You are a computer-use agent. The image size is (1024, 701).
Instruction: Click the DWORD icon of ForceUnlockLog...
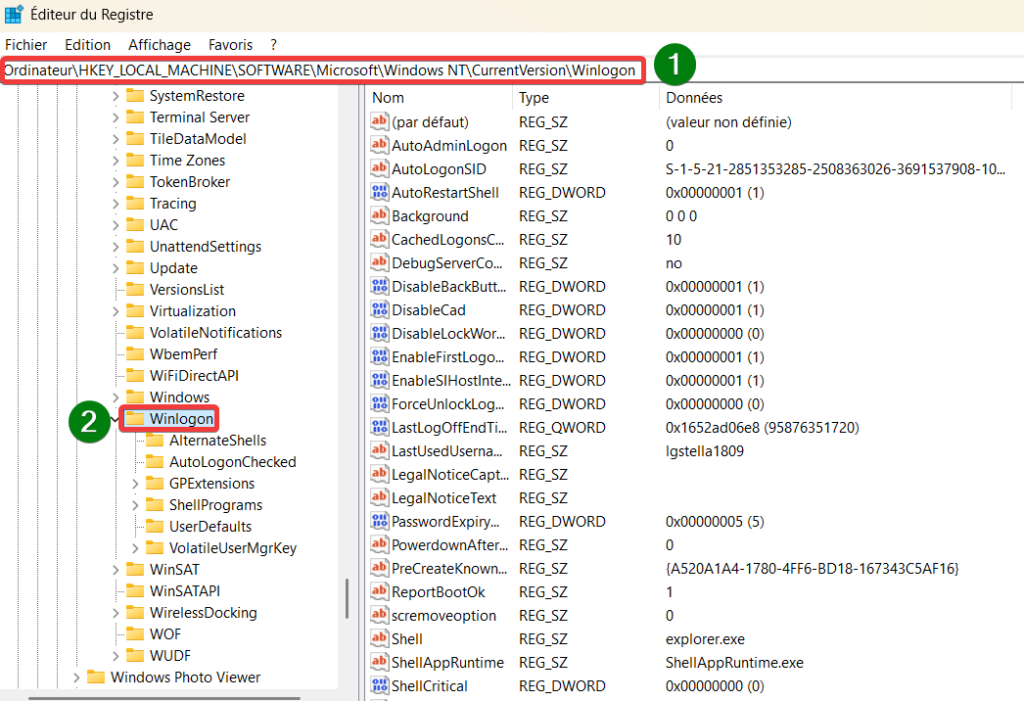[x=379, y=404]
